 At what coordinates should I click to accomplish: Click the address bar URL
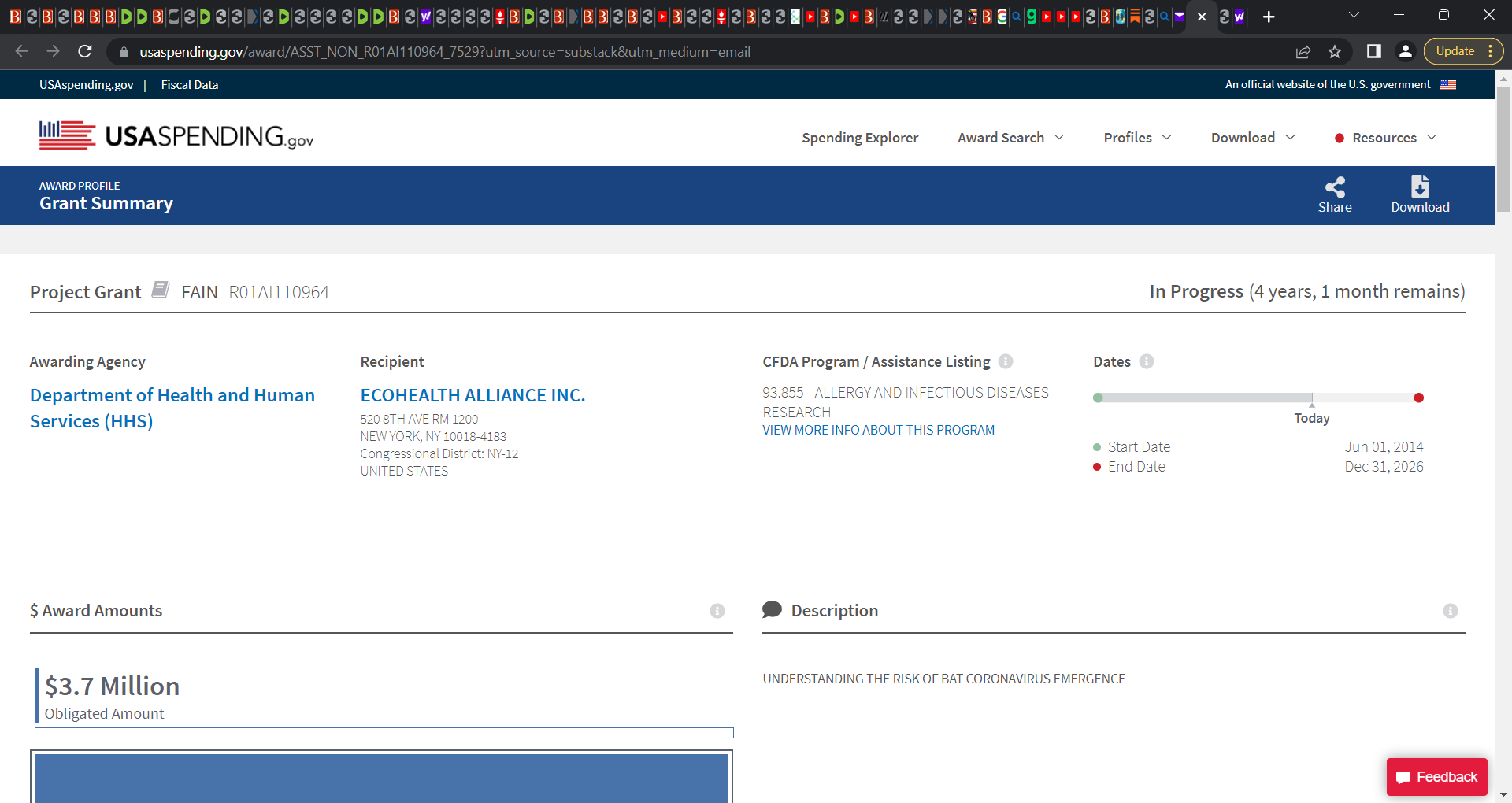coord(445,52)
